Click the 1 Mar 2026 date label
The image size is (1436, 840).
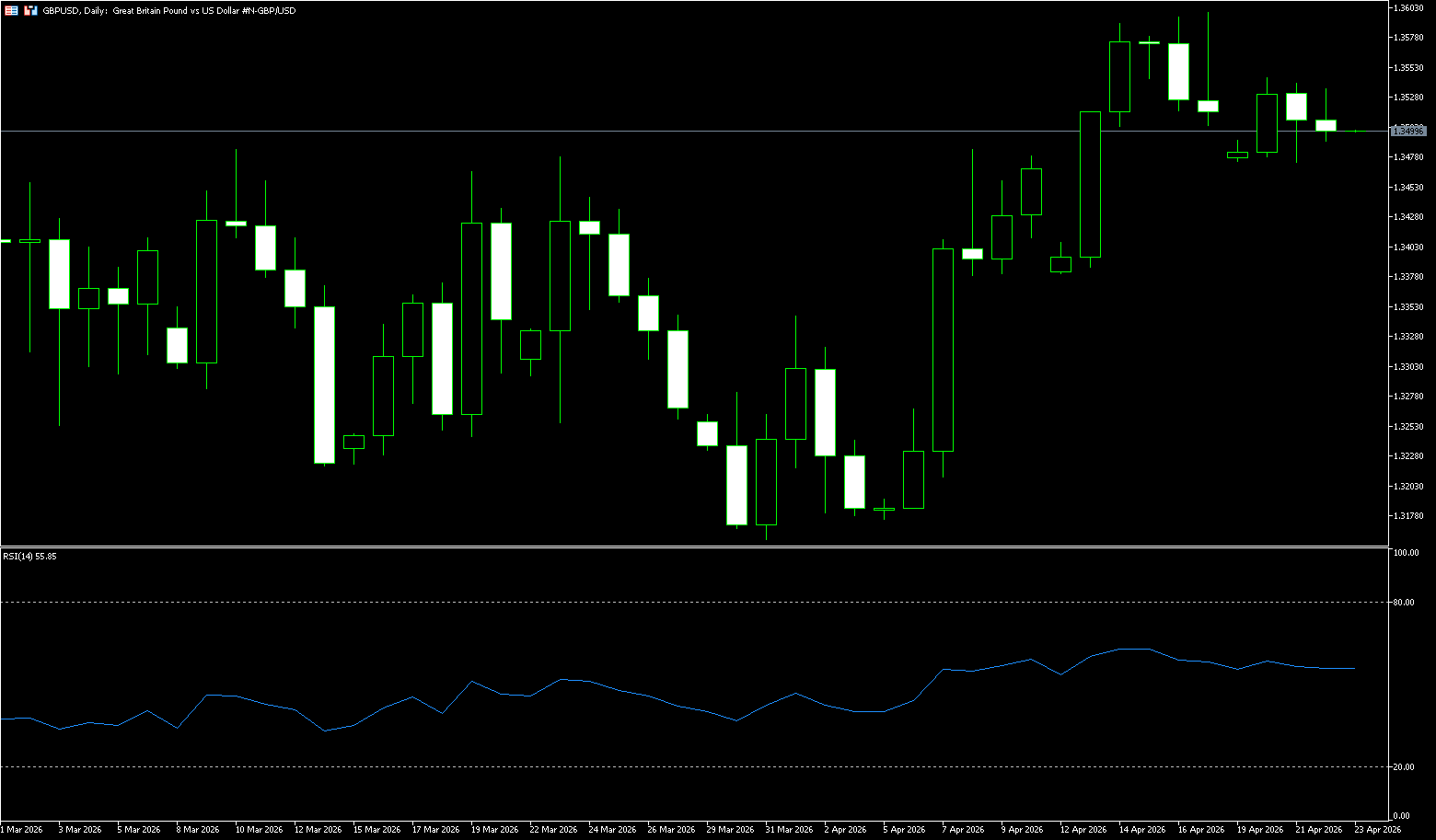pos(22,830)
